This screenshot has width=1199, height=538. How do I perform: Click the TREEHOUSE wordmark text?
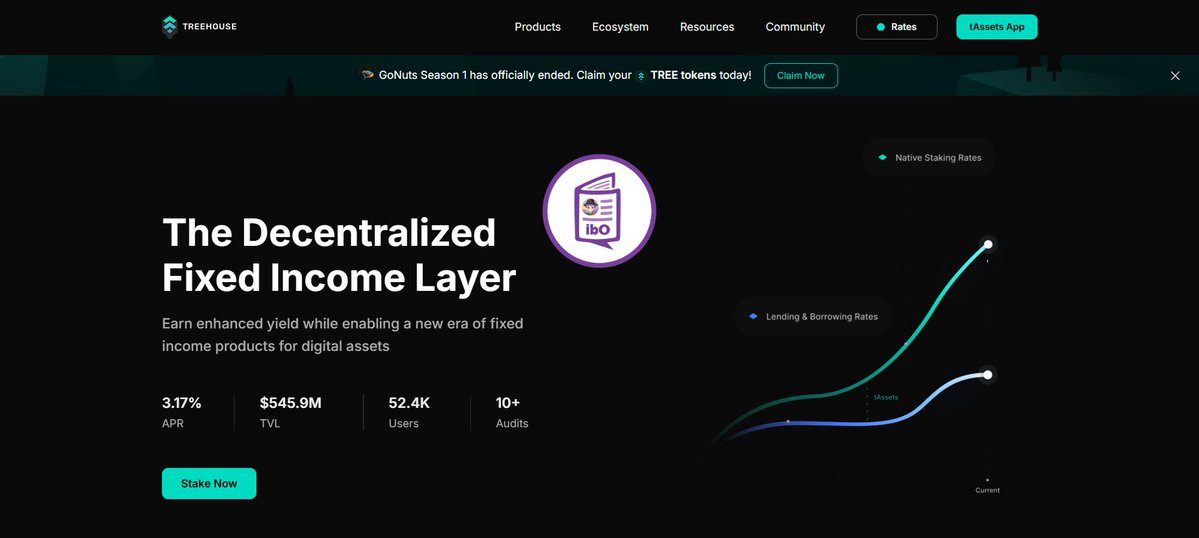click(210, 27)
